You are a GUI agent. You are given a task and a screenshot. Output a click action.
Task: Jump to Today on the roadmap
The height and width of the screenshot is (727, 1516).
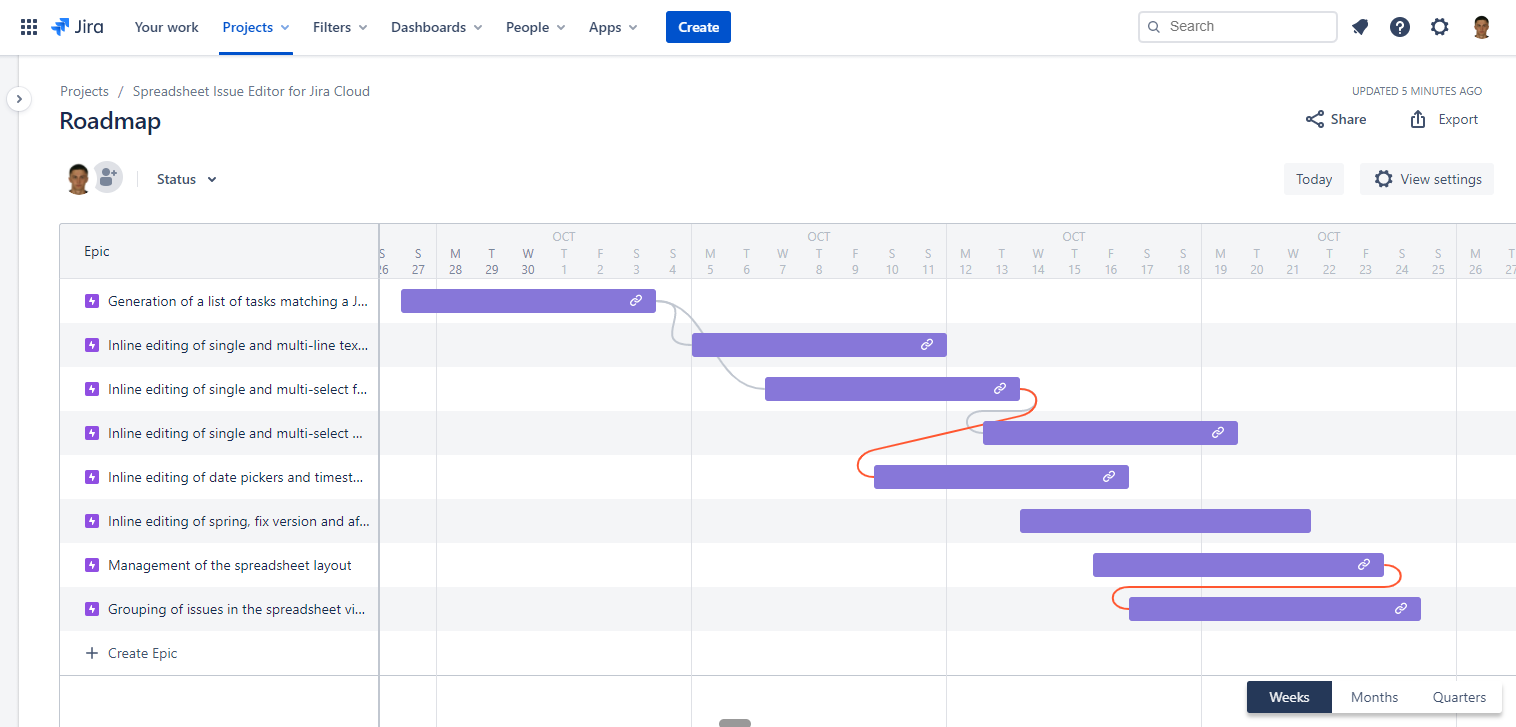point(1314,179)
